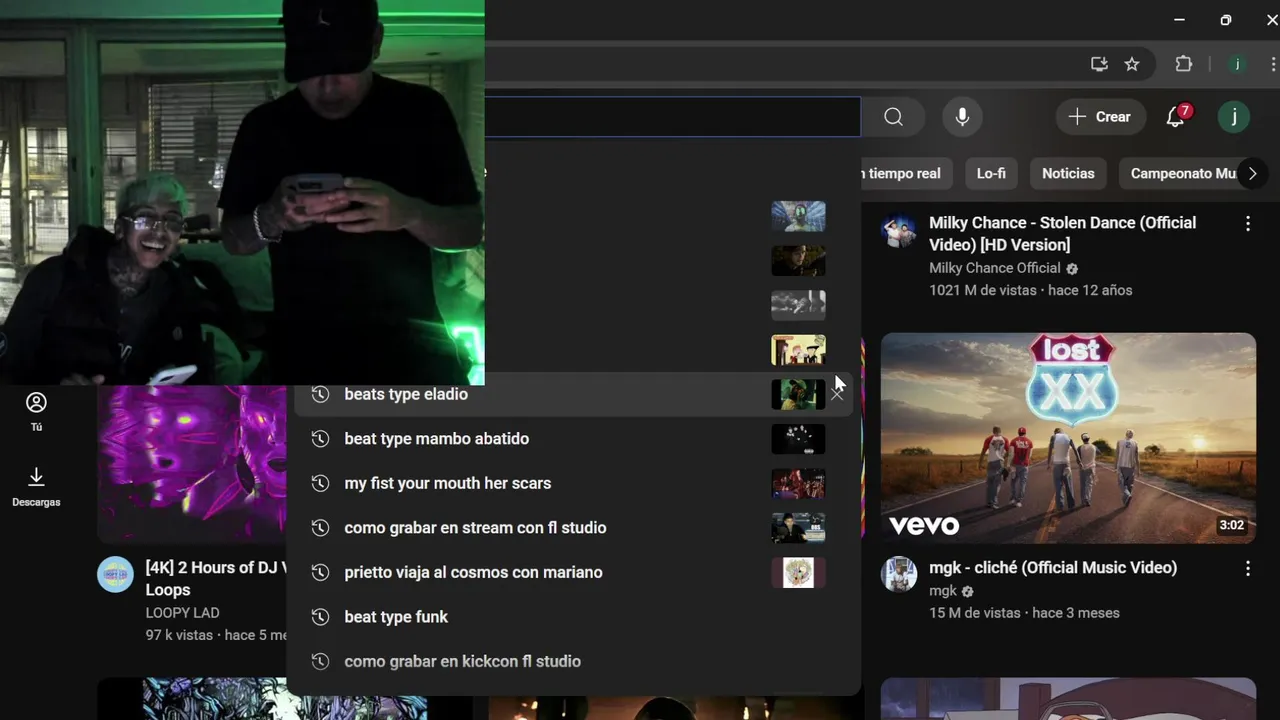The width and height of the screenshot is (1280, 720).
Task: Click history icon beside 'prietto viaja al cosmos'
Action: point(320,572)
